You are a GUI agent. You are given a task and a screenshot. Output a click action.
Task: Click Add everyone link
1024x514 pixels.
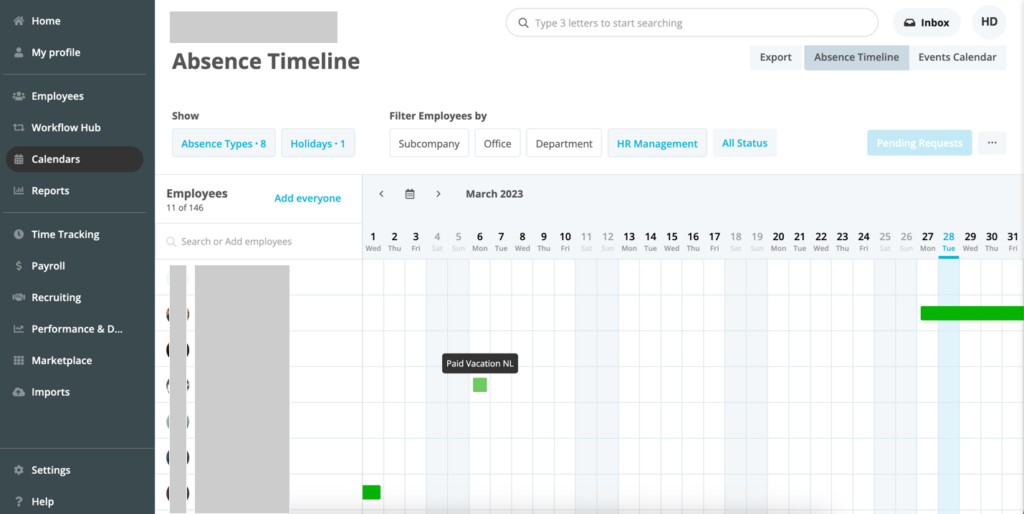pos(308,198)
